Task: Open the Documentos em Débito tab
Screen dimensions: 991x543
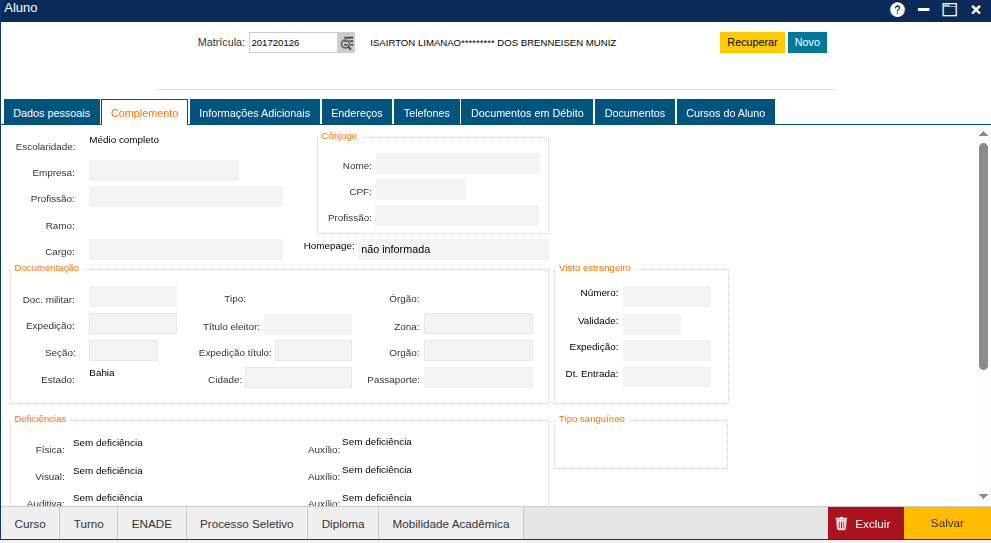Action: (527, 113)
